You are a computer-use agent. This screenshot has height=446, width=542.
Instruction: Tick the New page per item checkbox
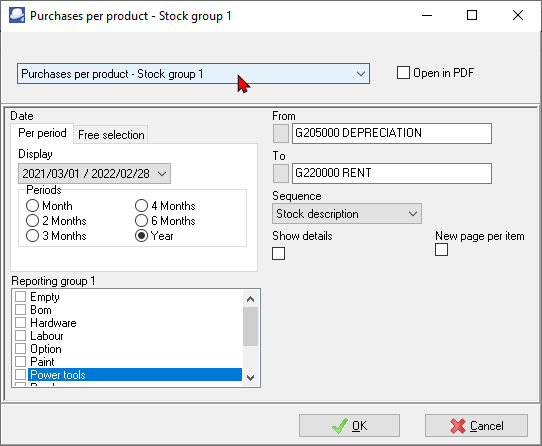pos(441,250)
